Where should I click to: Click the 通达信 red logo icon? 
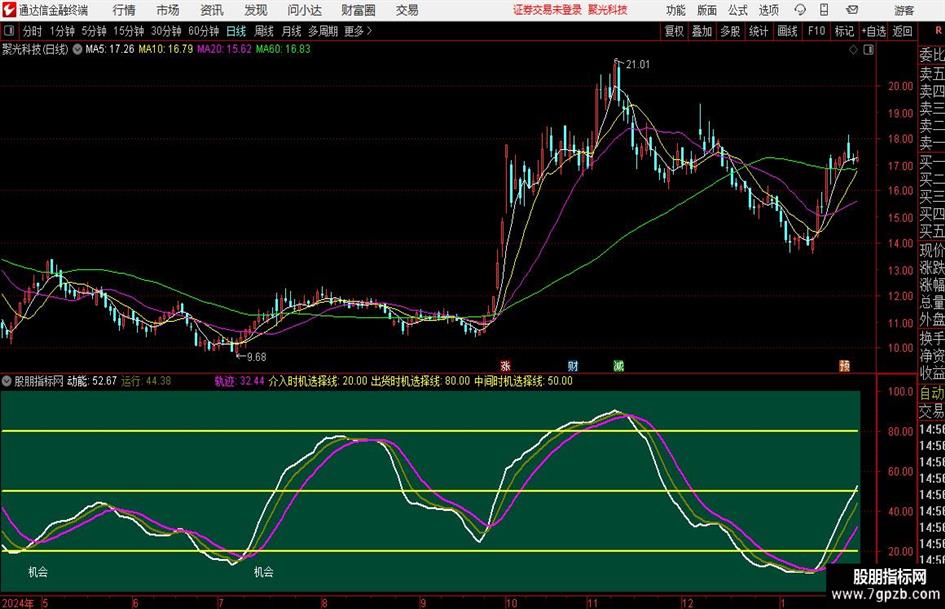tap(8, 10)
